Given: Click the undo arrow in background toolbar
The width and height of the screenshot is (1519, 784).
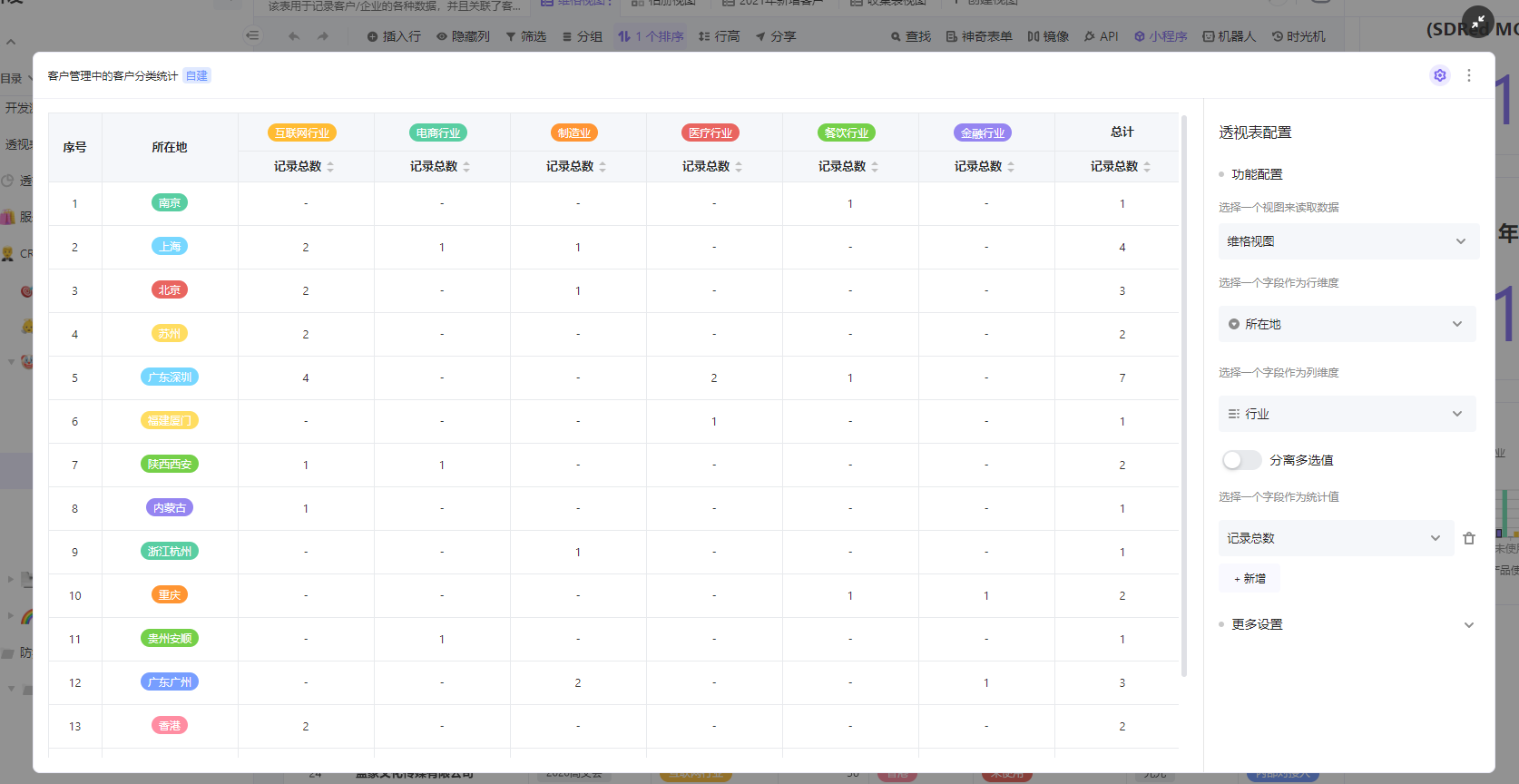Looking at the screenshot, I should point(293,36).
